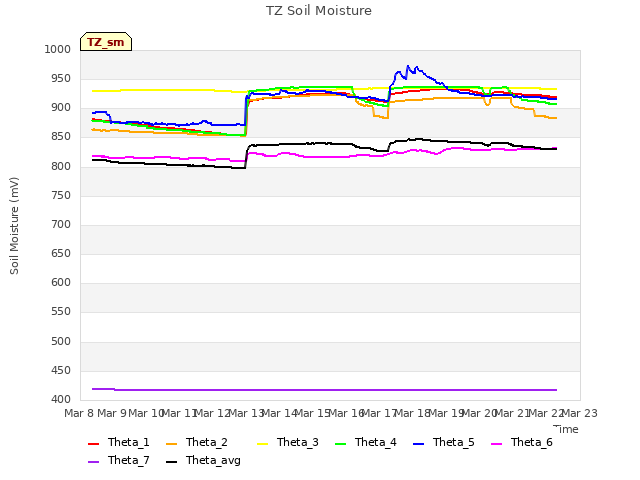Toggle Theta_avg series in the legend
640x480 pixels.
click(203, 460)
